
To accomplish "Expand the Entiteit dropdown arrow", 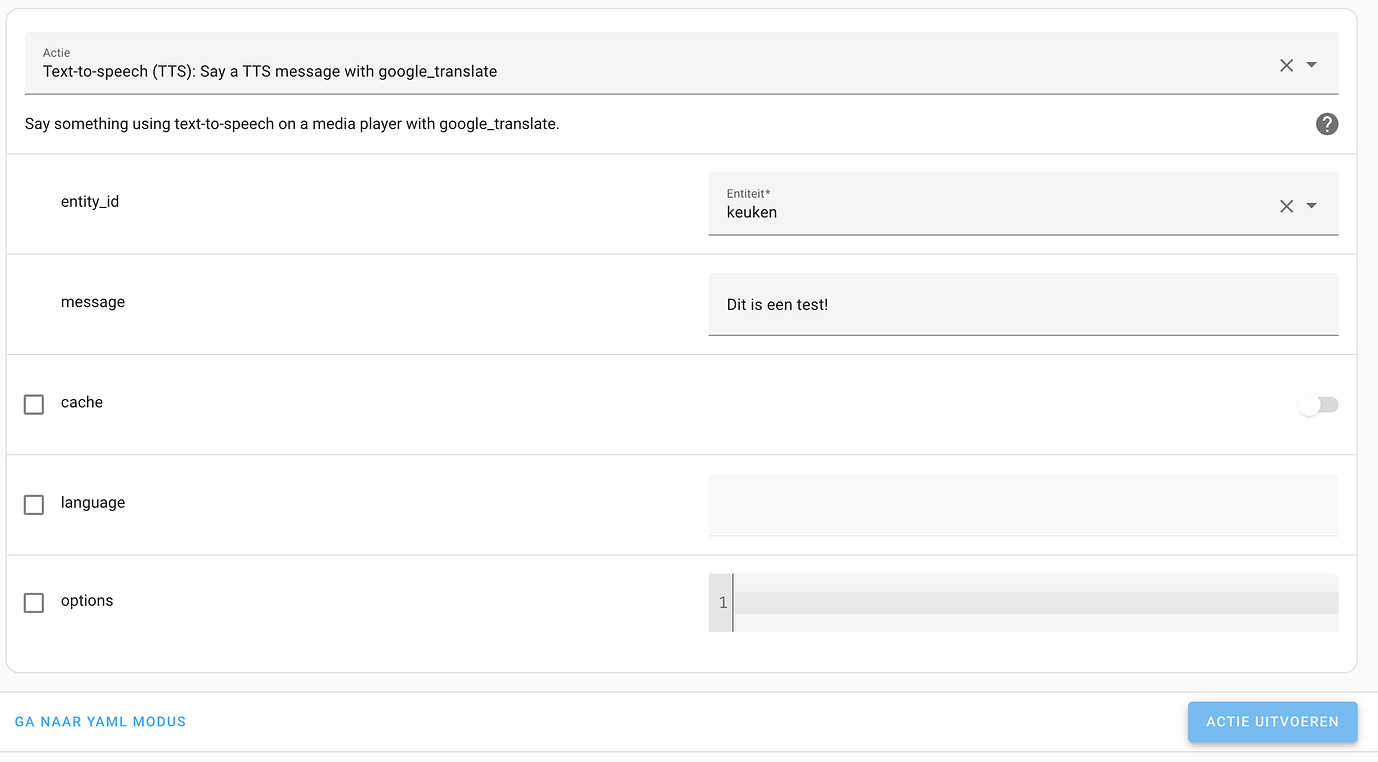I will coord(1312,206).
